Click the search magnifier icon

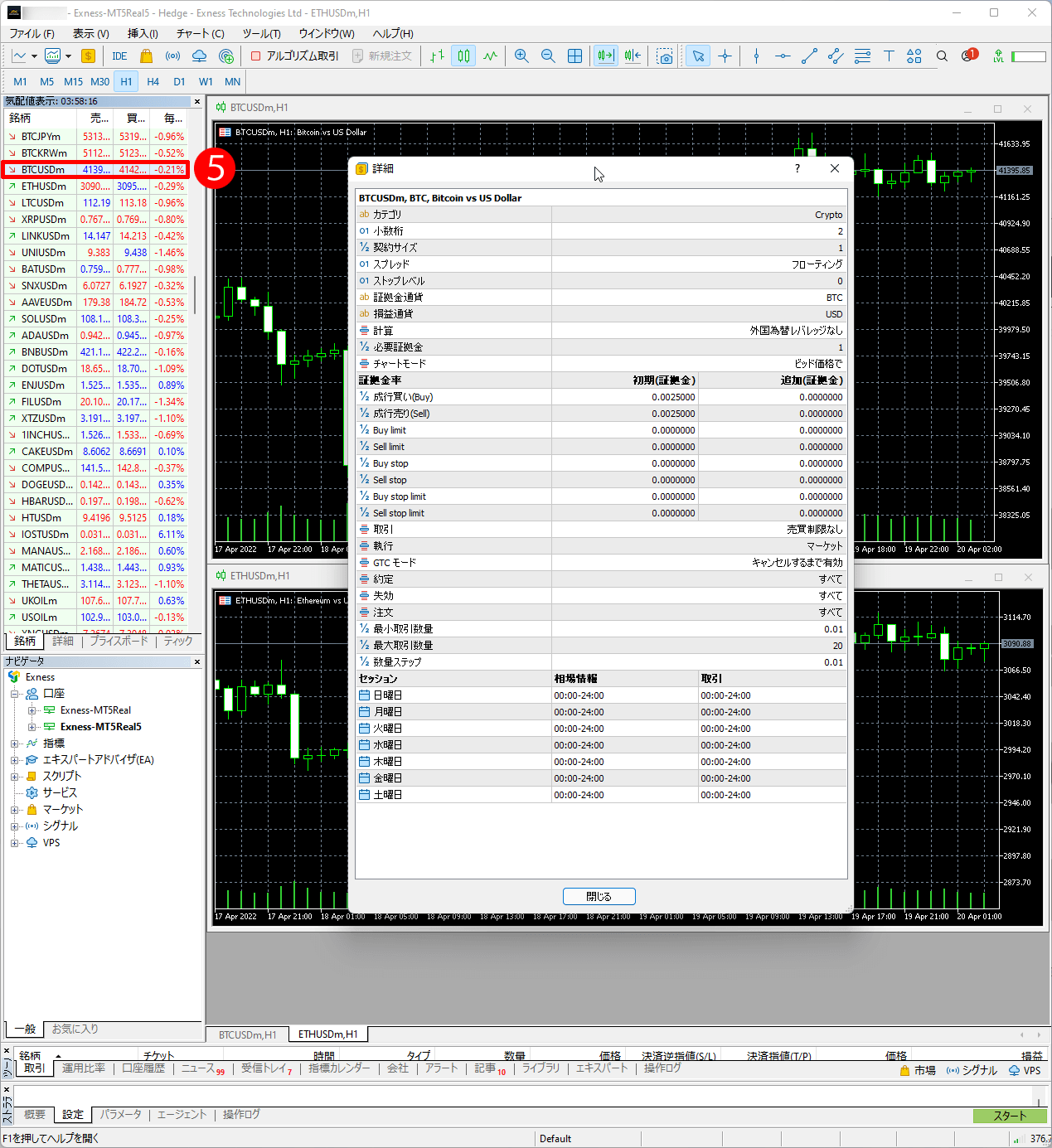pyautogui.click(x=942, y=56)
